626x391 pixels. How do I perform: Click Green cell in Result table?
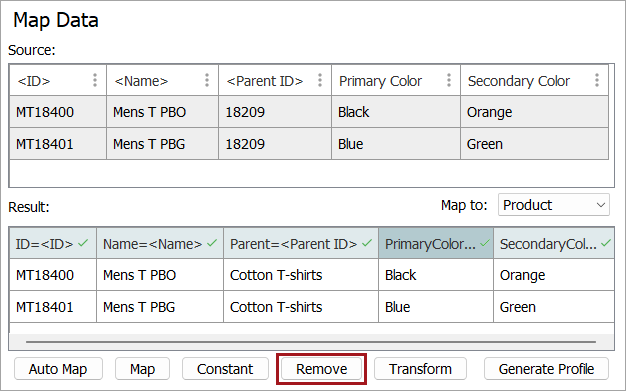pos(554,307)
